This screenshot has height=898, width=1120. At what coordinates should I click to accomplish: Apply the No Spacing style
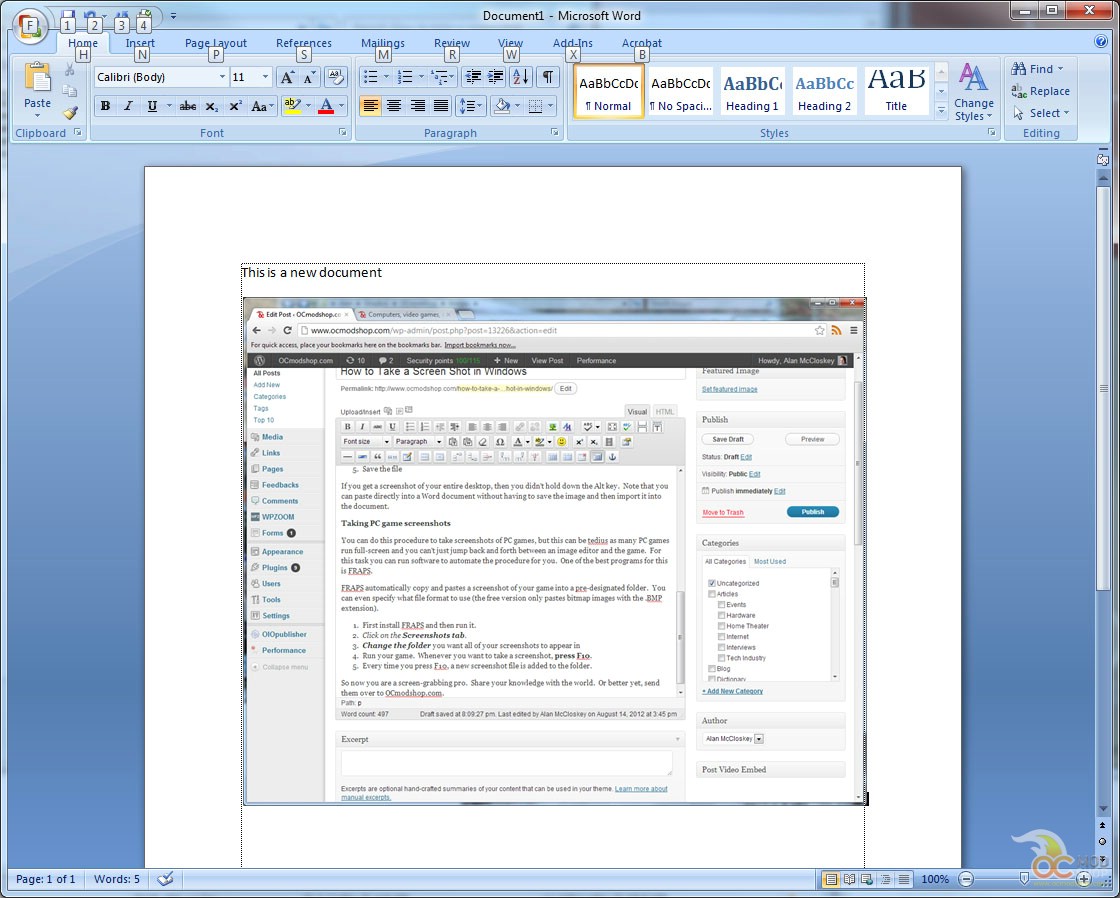tap(680, 91)
